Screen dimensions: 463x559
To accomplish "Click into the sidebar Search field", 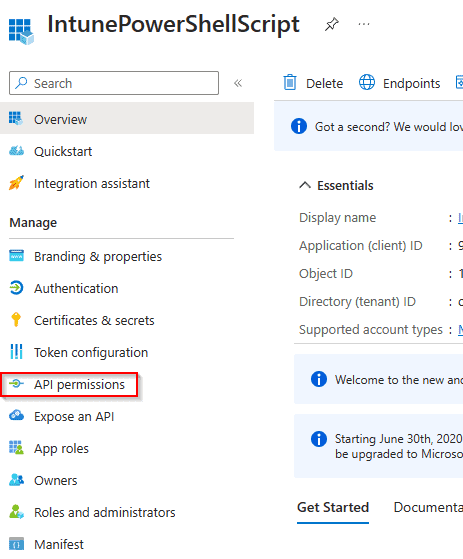I will (x=114, y=83).
